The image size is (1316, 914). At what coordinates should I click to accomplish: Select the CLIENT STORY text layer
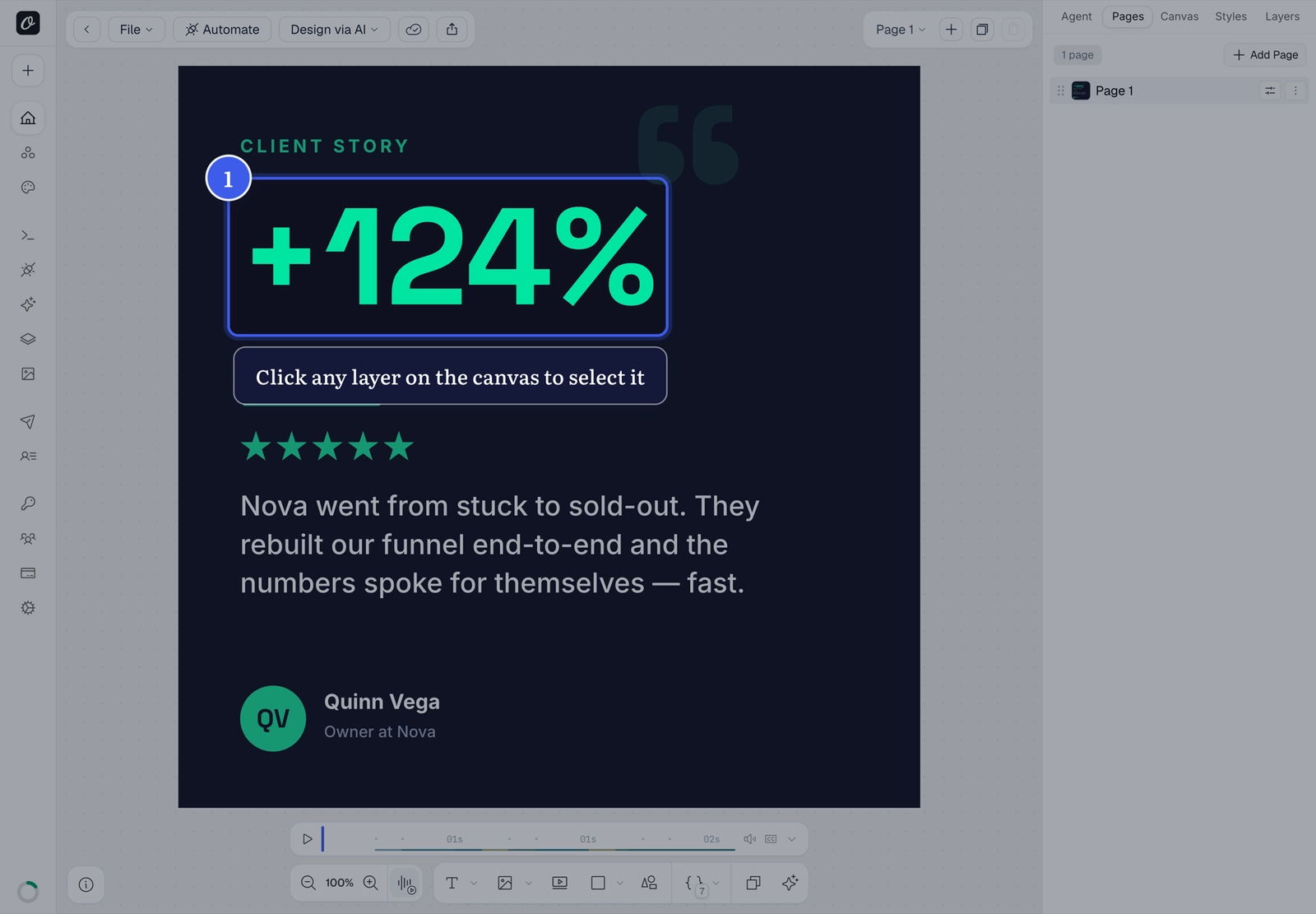click(x=325, y=146)
